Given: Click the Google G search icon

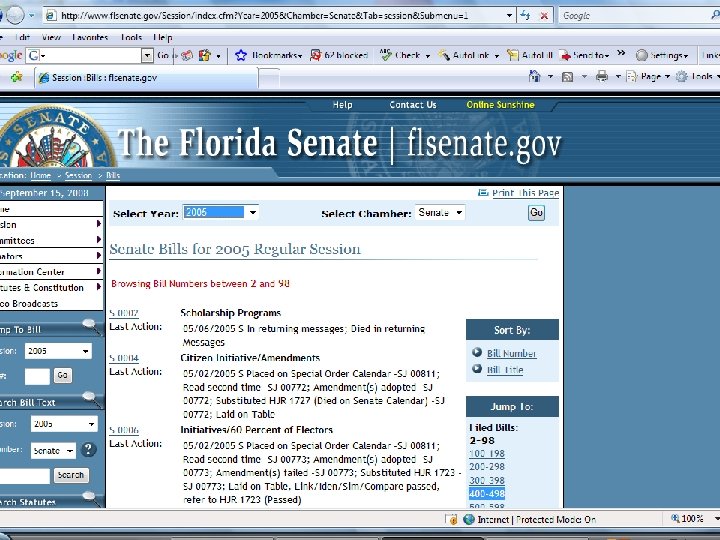Looking at the screenshot, I should point(34,56).
